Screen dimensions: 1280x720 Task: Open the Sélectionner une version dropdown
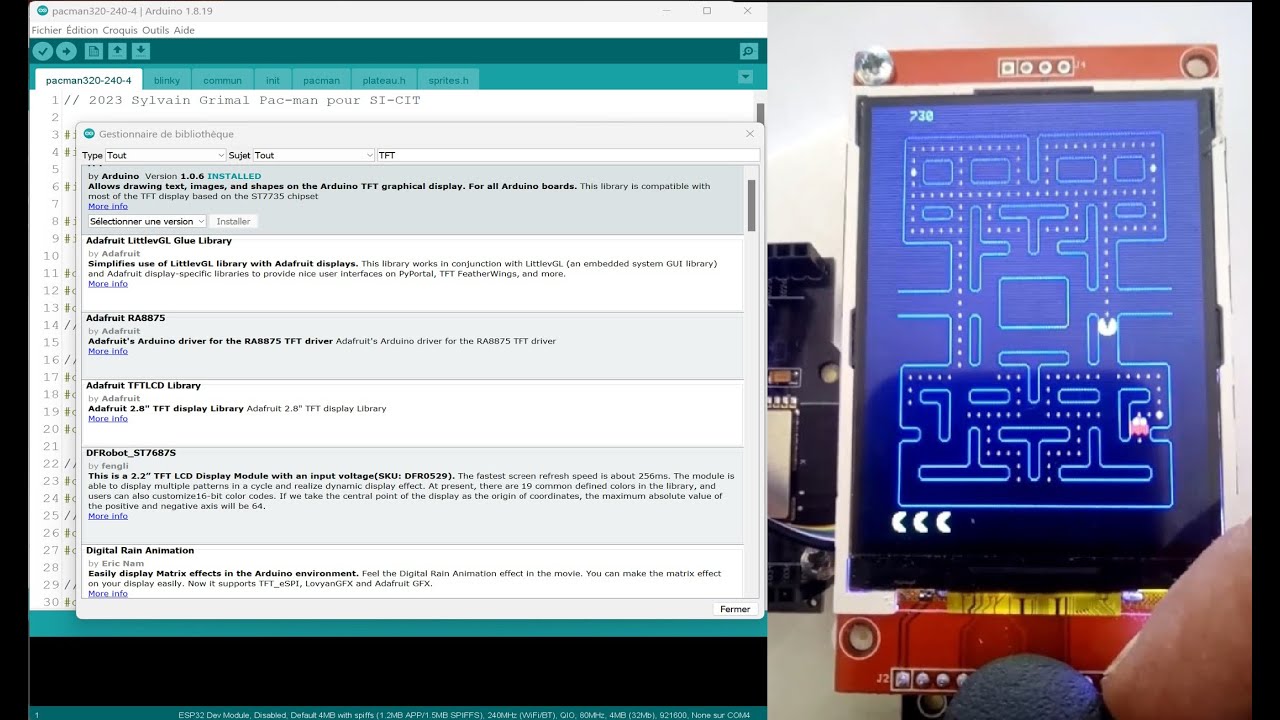click(x=147, y=221)
